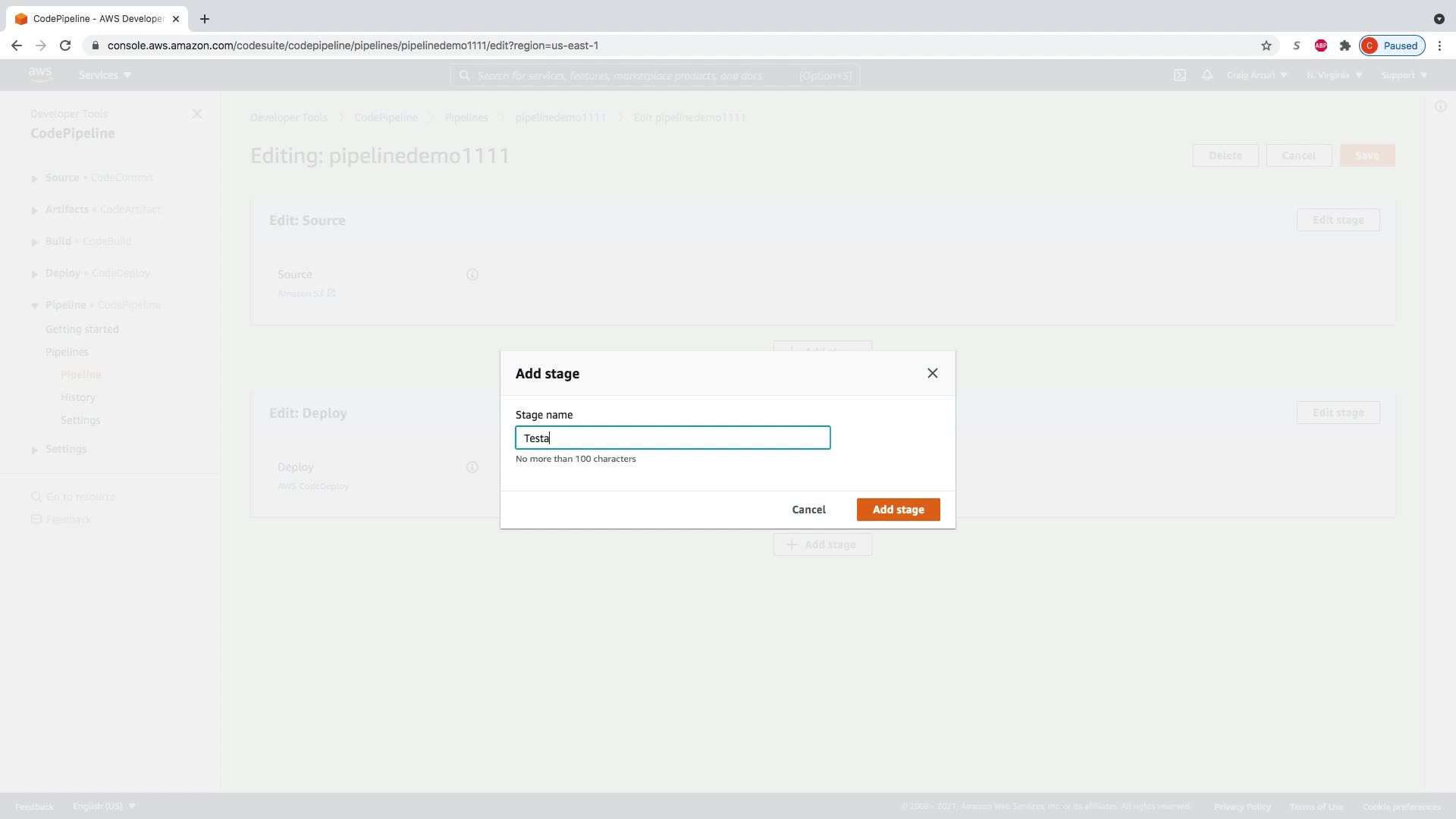
Task: Open a new browser tab
Action: tap(205, 19)
